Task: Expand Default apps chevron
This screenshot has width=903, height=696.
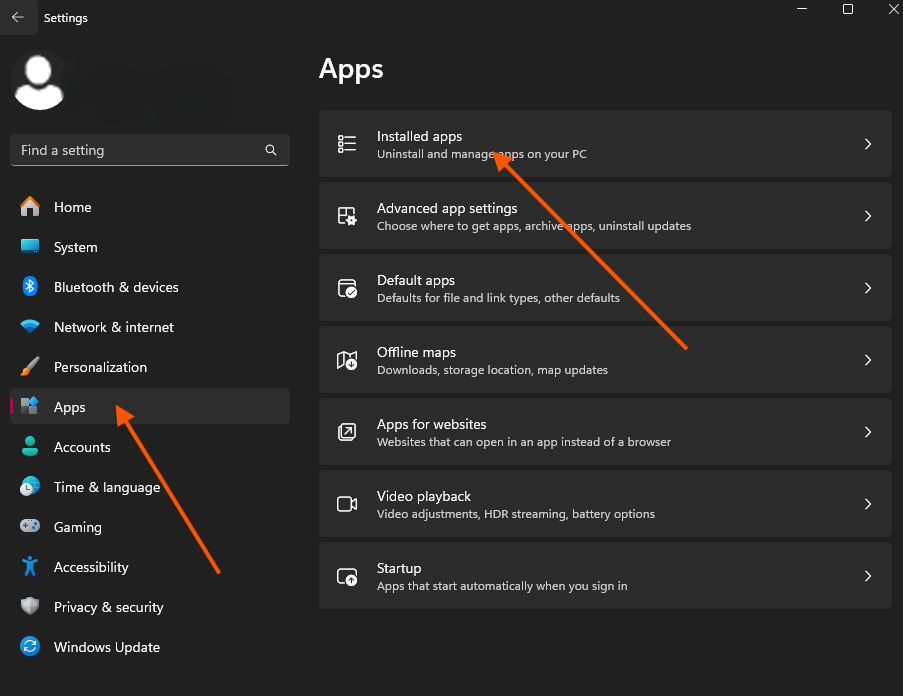Action: tap(868, 288)
